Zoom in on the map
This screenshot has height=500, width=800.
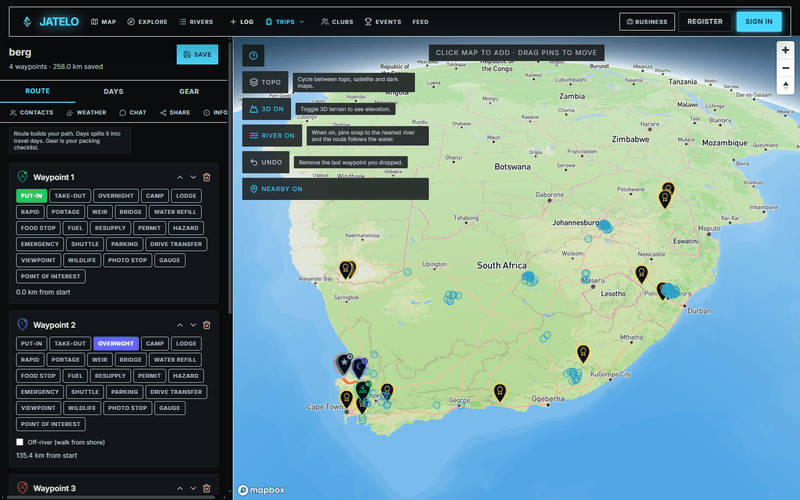(x=785, y=50)
